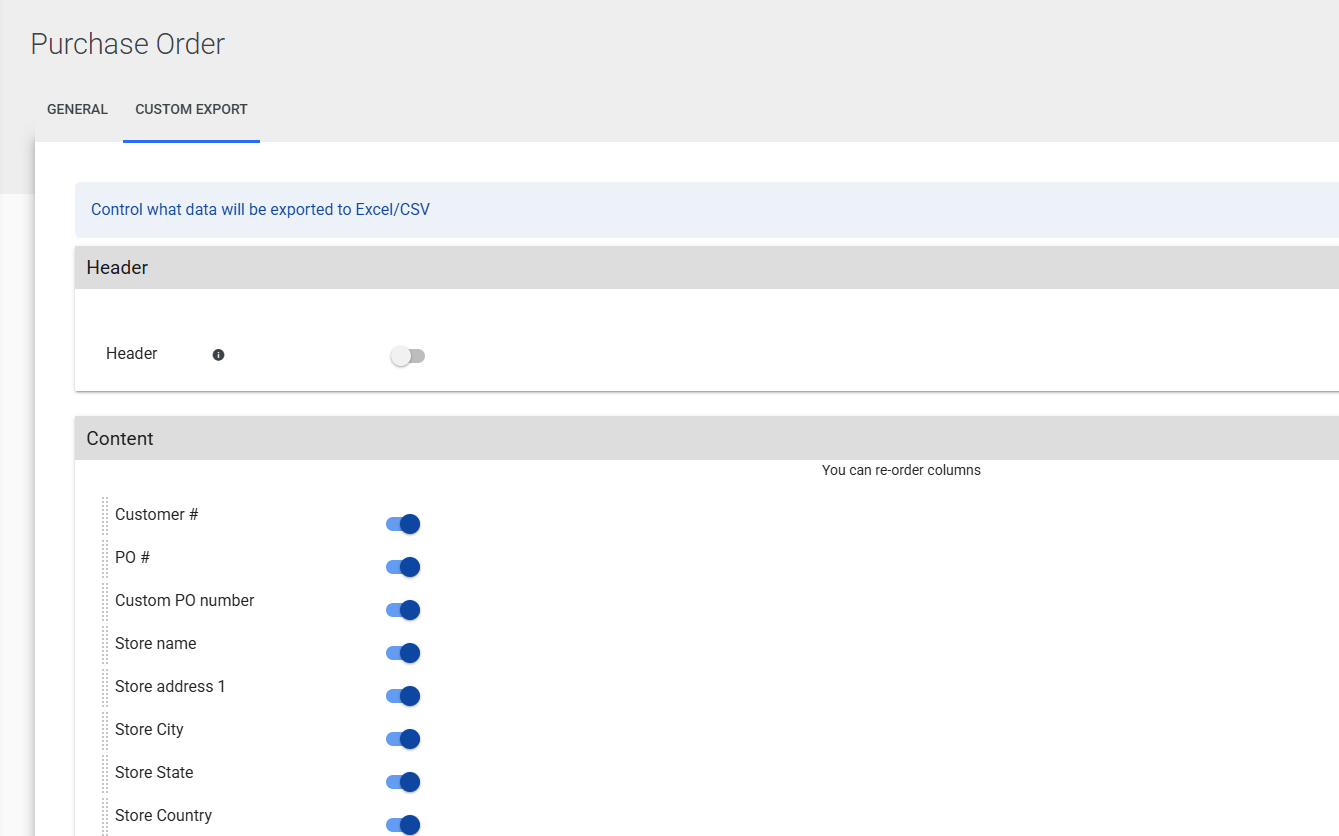Select the Custom Export tab
The width and height of the screenshot is (1339, 836).
pyautogui.click(x=191, y=110)
